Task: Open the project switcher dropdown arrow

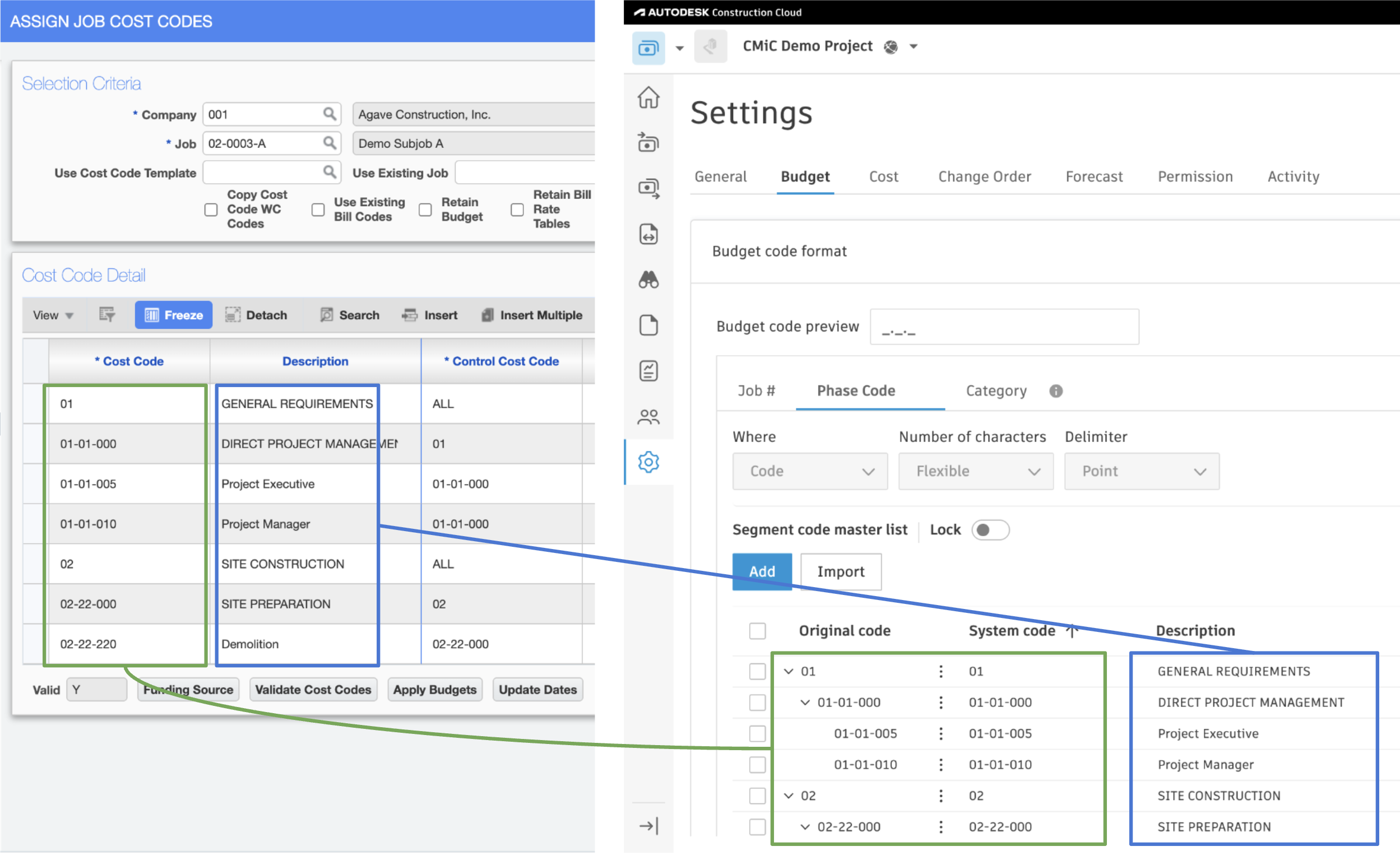Action: pyautogui.click(x=913, y=47)
